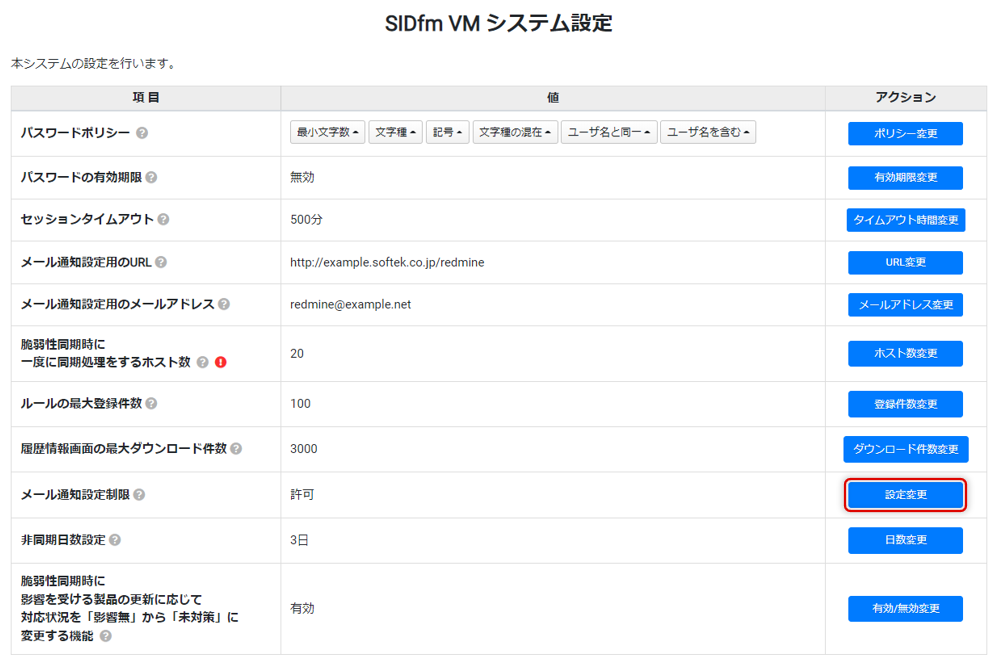Expand the ユーザ名と同一 dropdown
The width and height of the screenshot is (1000, 669).
(x=609, y=132)
